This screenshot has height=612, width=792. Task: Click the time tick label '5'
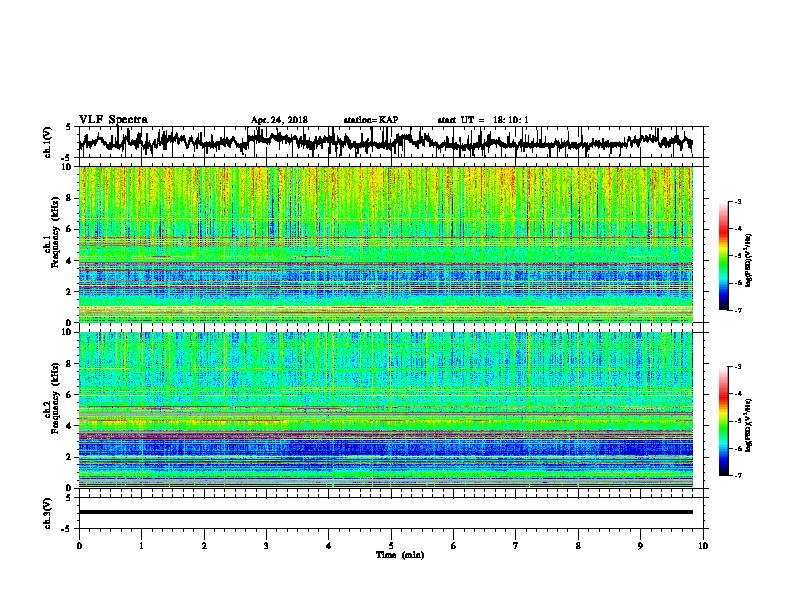point(391,546)
